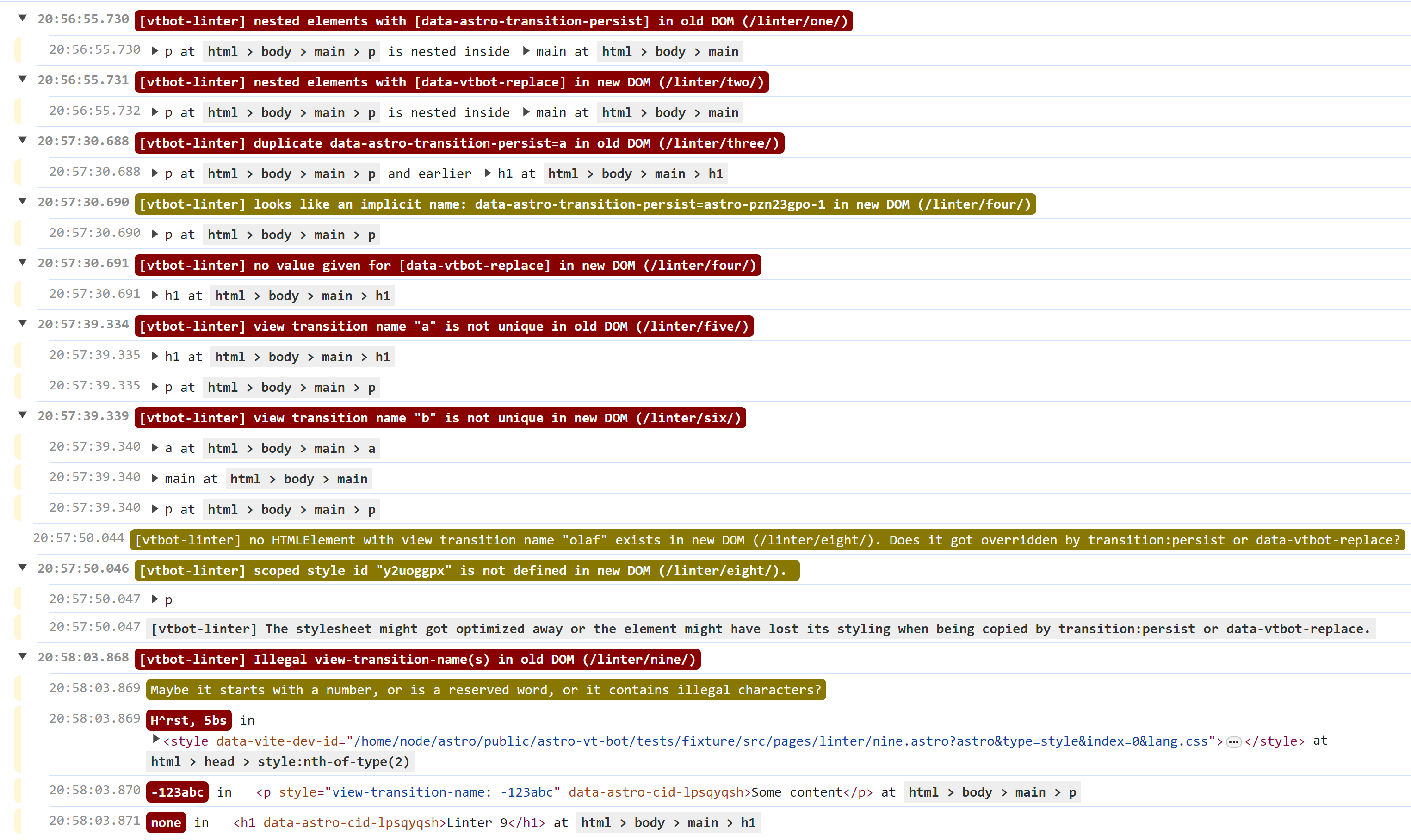Expand the p object at 20:57:50.047
Viewport: 1411px width, 840px height.
(155, 599)
